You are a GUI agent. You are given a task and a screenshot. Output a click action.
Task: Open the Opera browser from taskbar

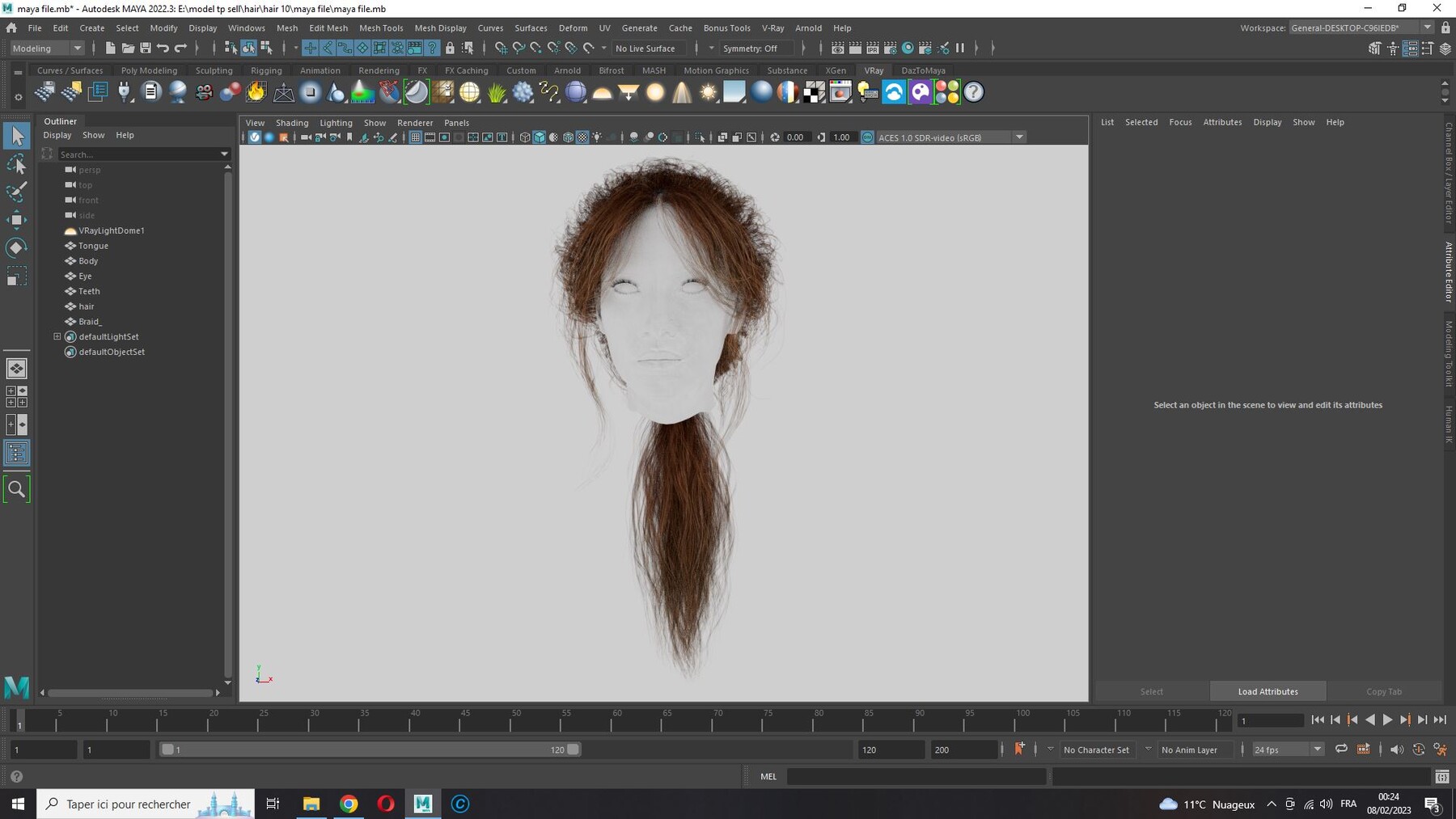click(386, 804)
